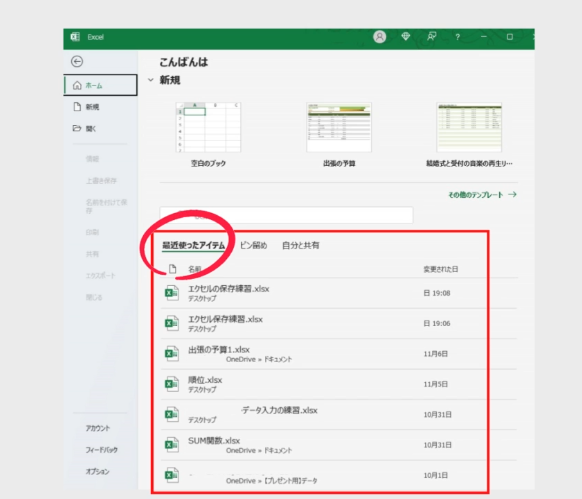This screenshot has width=582, height=499.
Task: Click date 11月6日 in the list
Action: coord(436,354)
